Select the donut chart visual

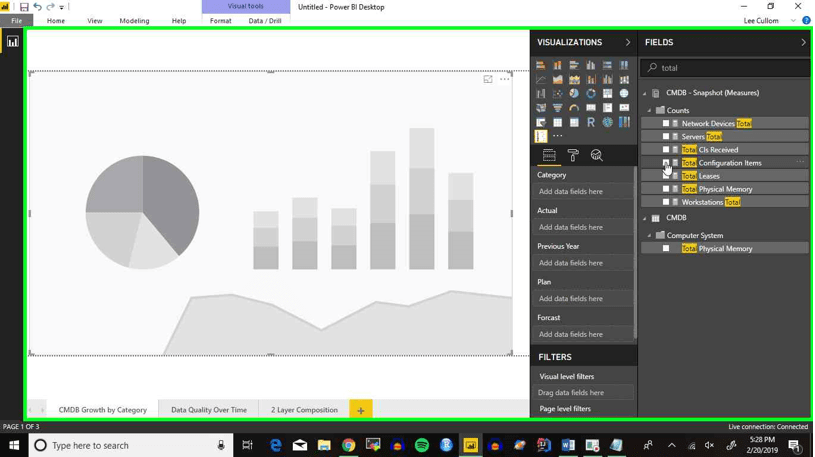pyautogui.click(x=590, y=94)
